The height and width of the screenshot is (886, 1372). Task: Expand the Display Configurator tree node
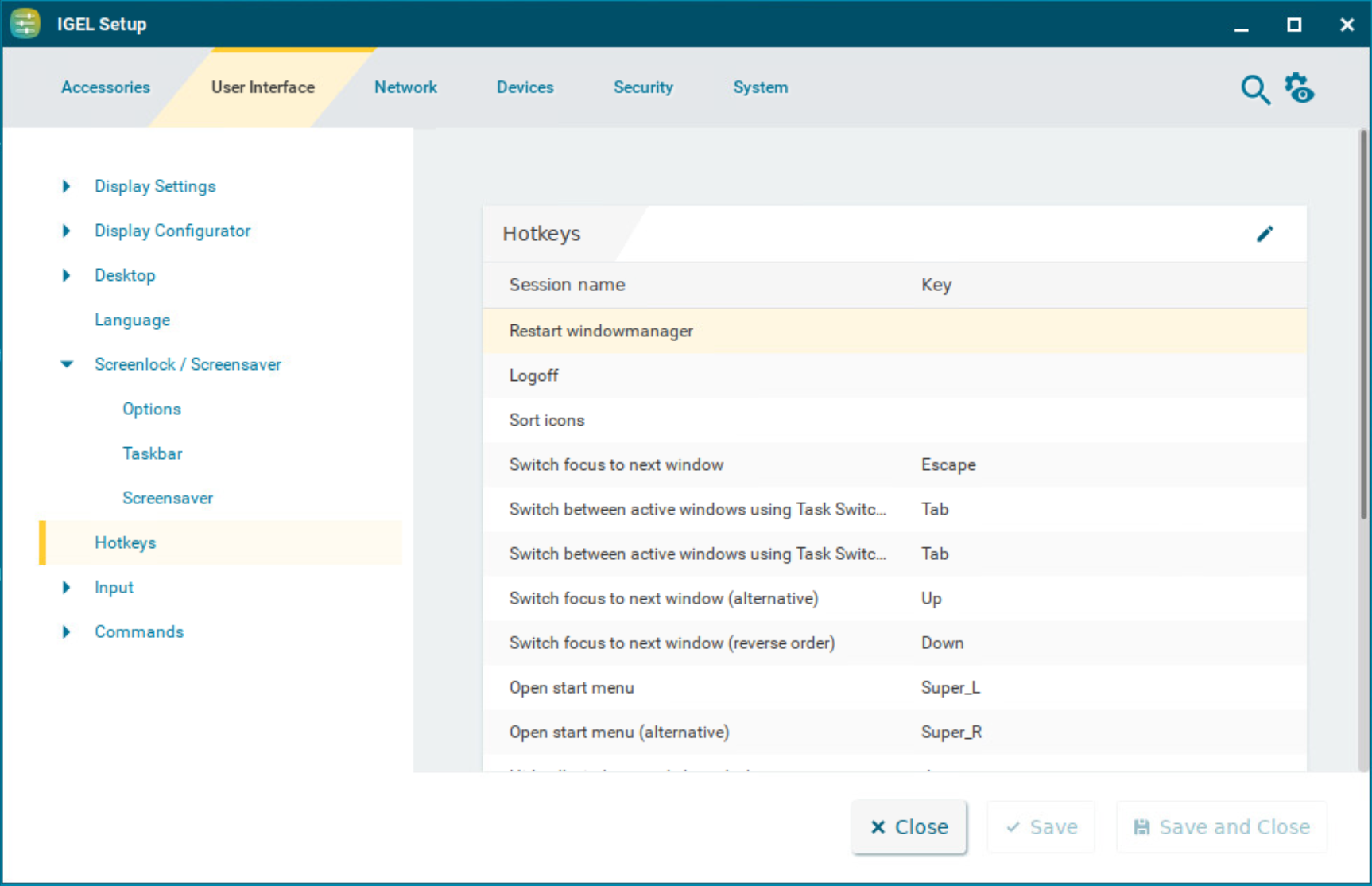pos(67,231)
